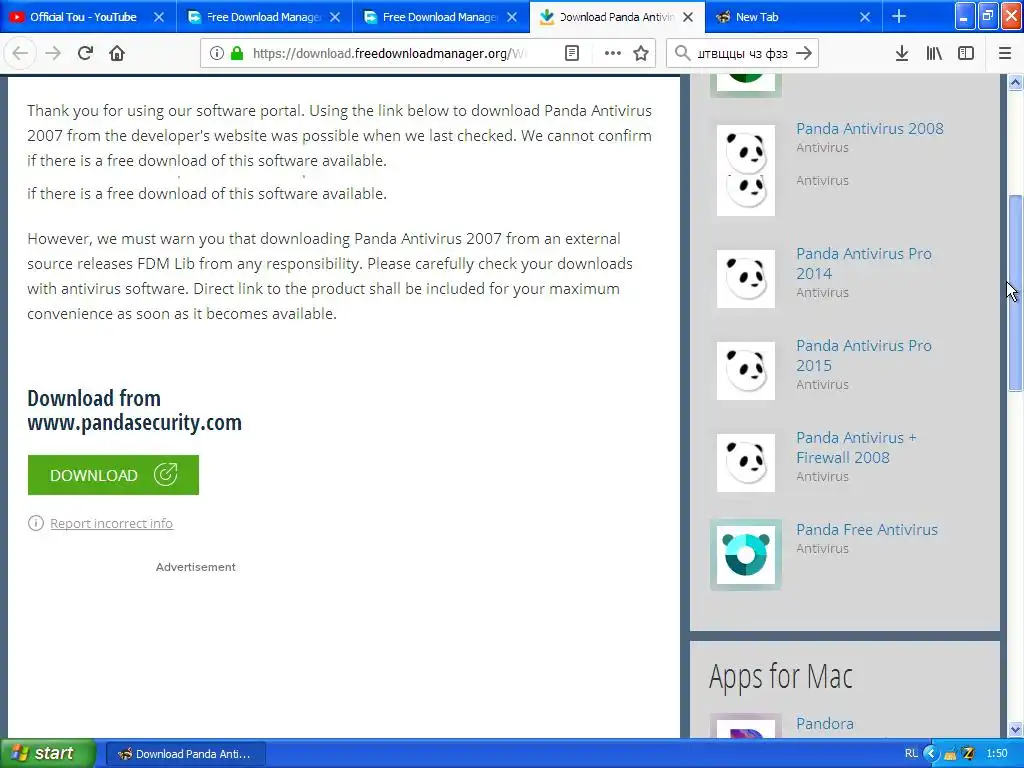Open the Downloads panel
This screenshot has width=1024, height=768.
click(x=902, y=54)
